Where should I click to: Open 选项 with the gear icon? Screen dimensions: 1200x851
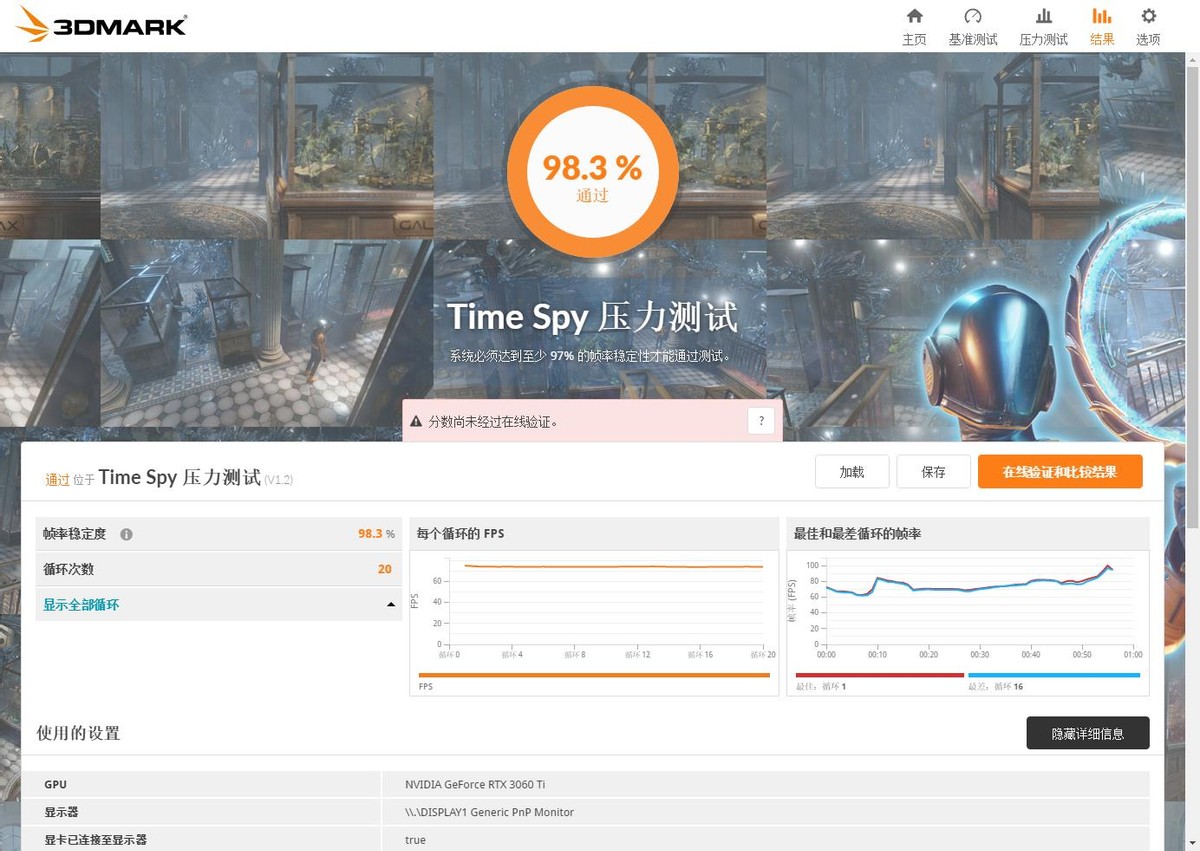[x=1148, y=25]
